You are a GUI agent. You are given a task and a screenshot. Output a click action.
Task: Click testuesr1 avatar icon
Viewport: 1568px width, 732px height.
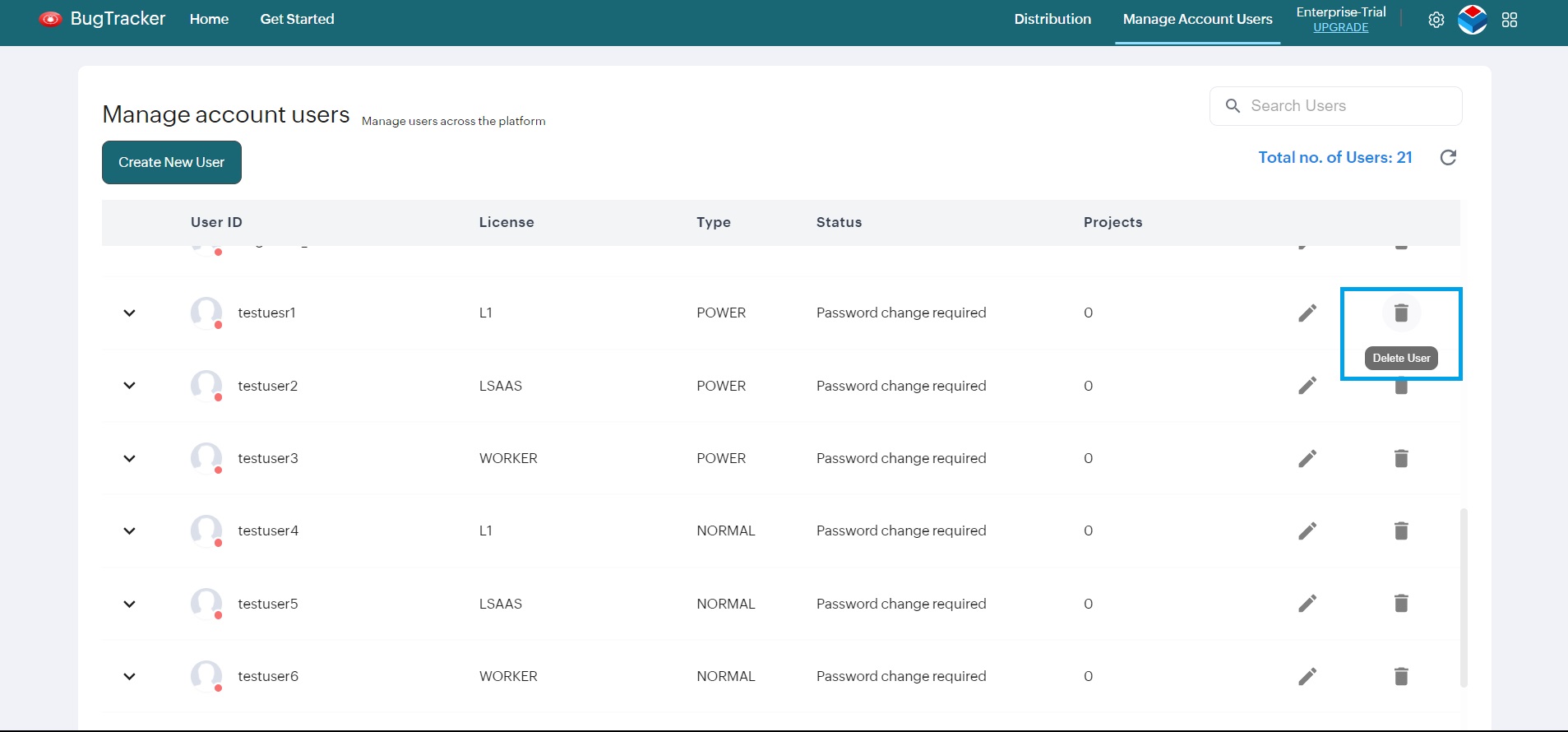tap(206, 313)
